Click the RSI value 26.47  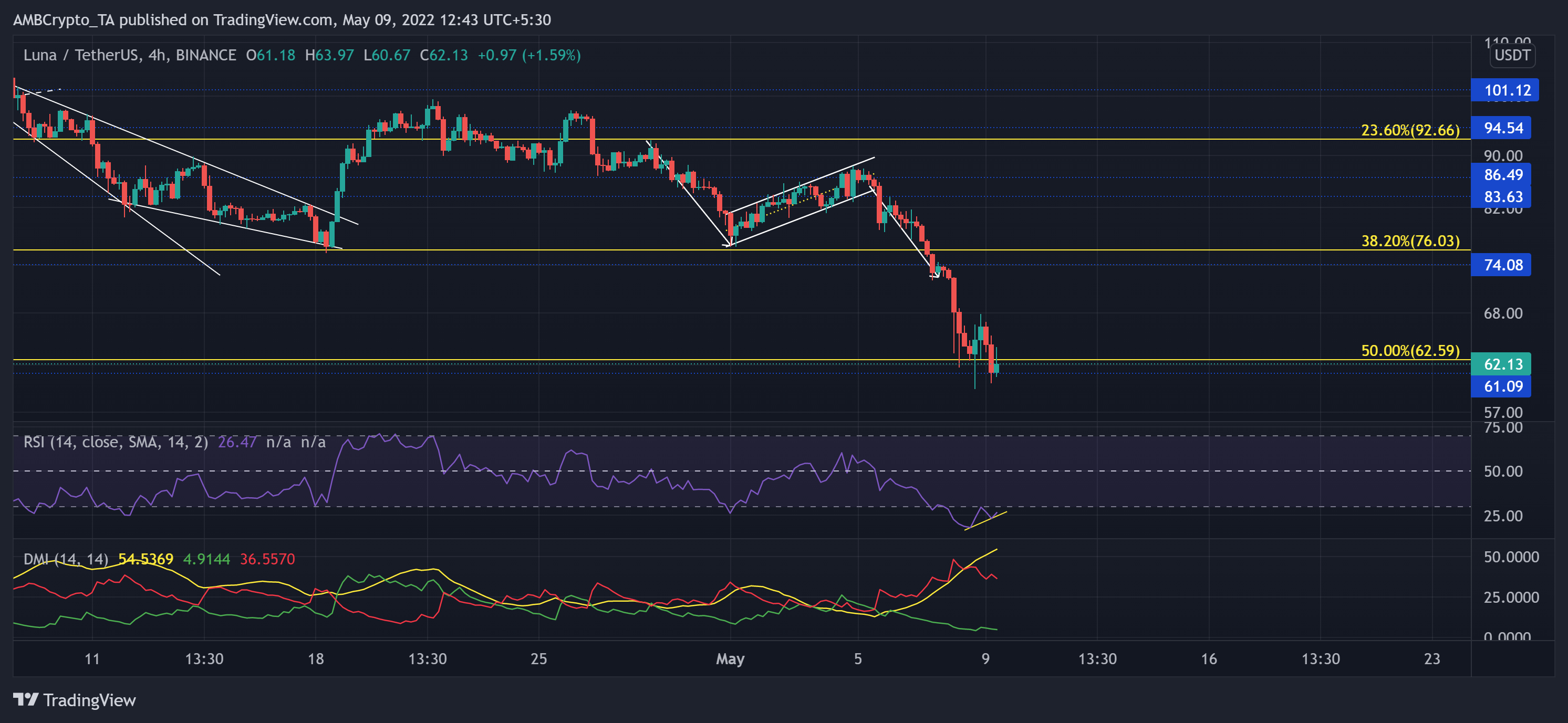coord(237,442)
